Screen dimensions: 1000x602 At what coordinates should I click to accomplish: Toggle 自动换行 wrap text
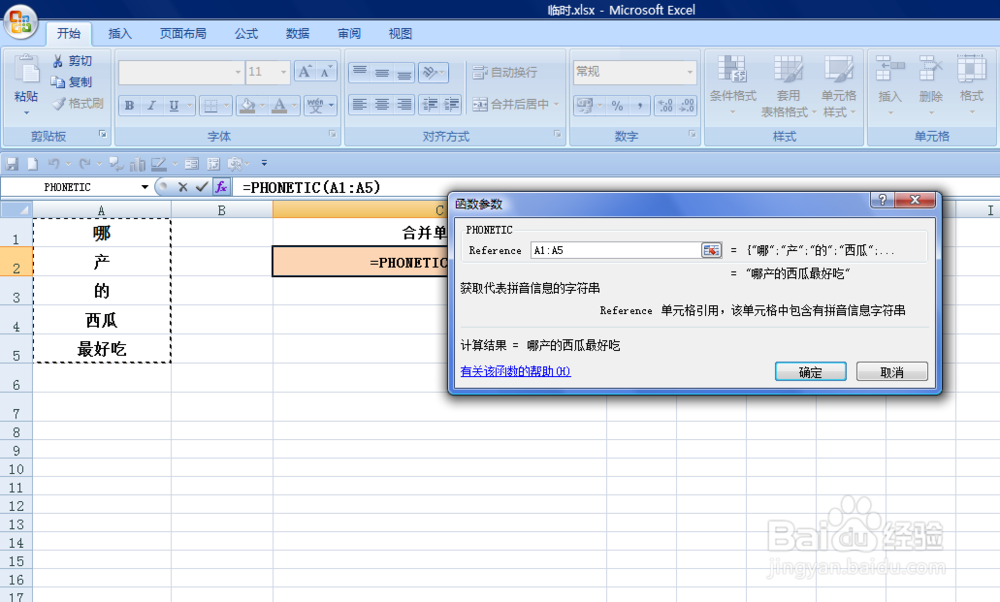tap(505, 72)
